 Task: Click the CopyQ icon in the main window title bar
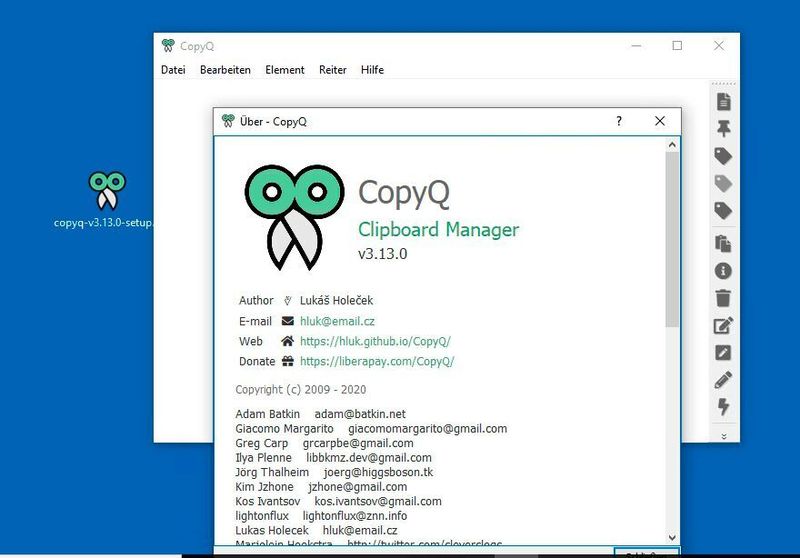pos(168,46)
